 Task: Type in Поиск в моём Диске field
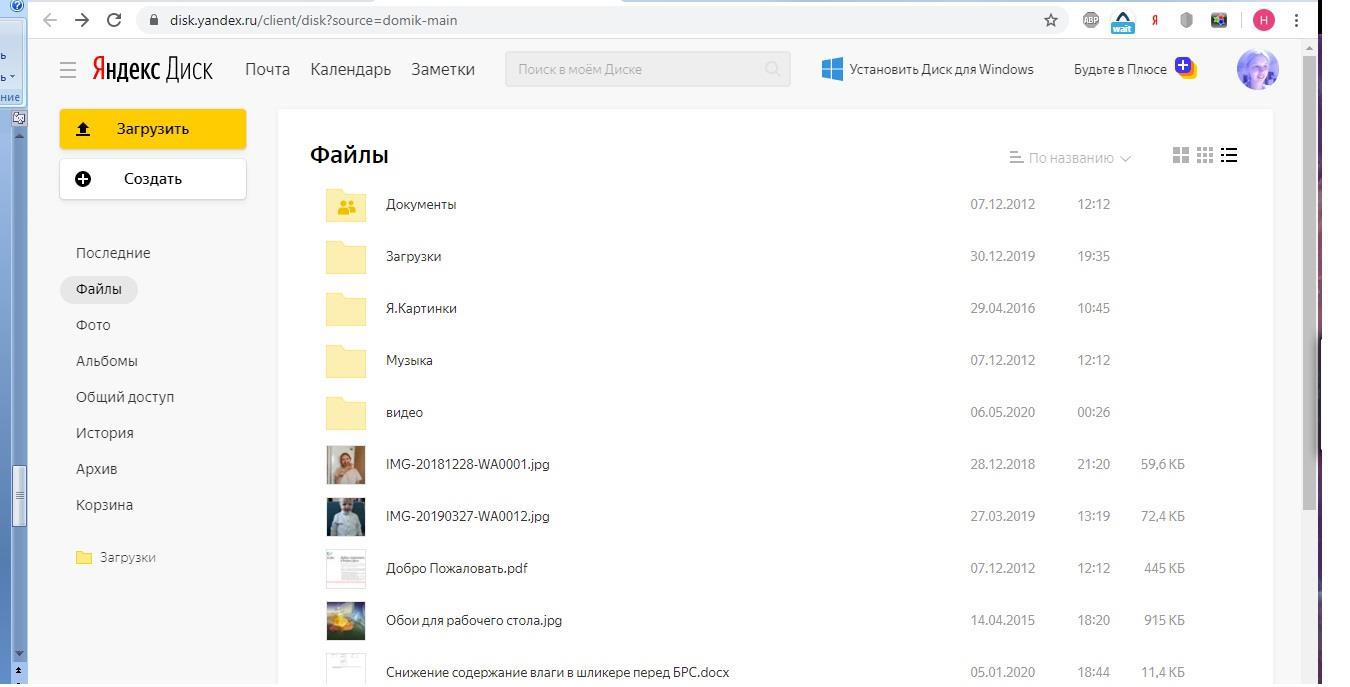[635, 69]
